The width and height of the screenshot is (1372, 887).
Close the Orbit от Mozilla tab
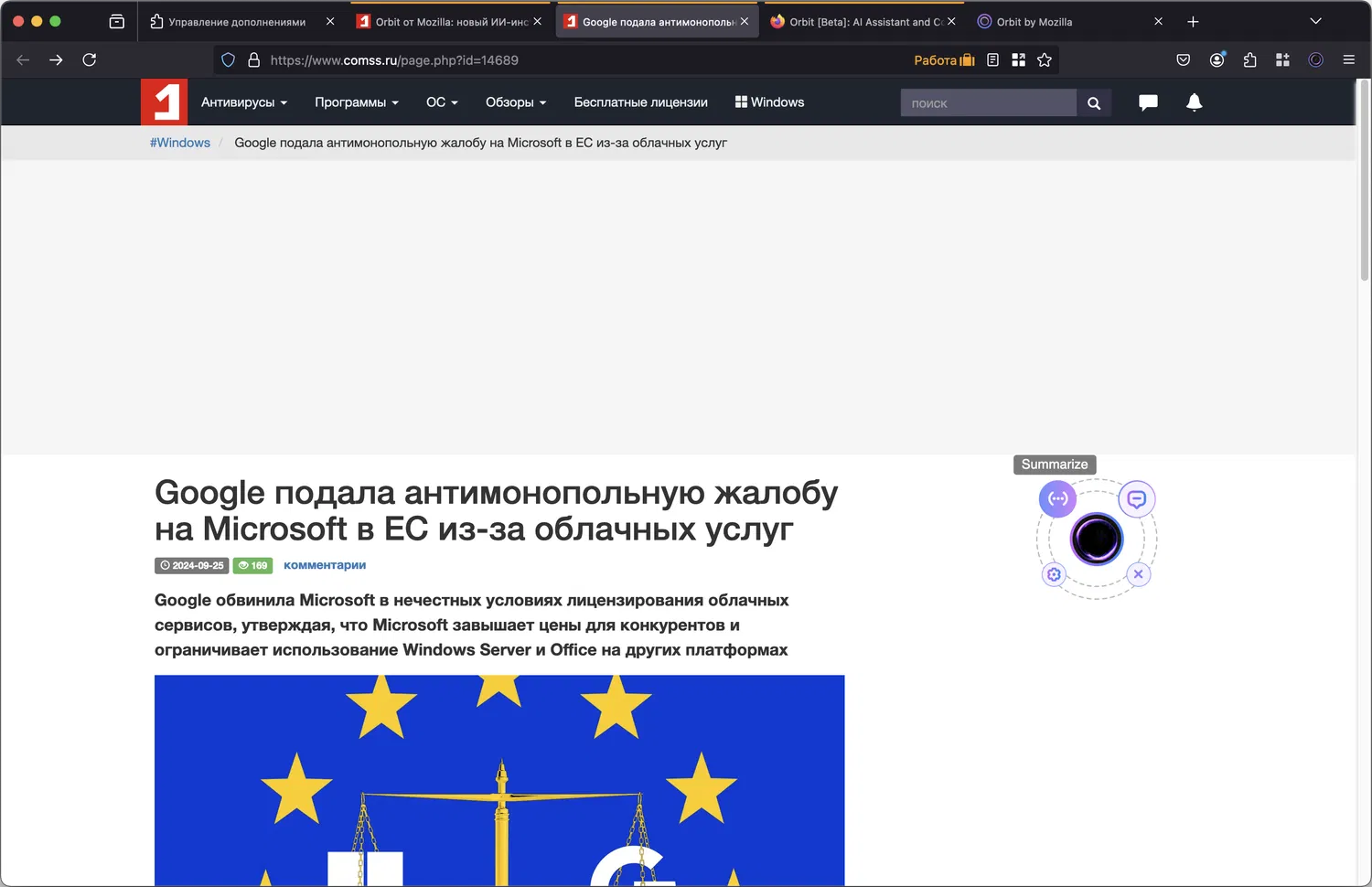(x=537, y=22)
